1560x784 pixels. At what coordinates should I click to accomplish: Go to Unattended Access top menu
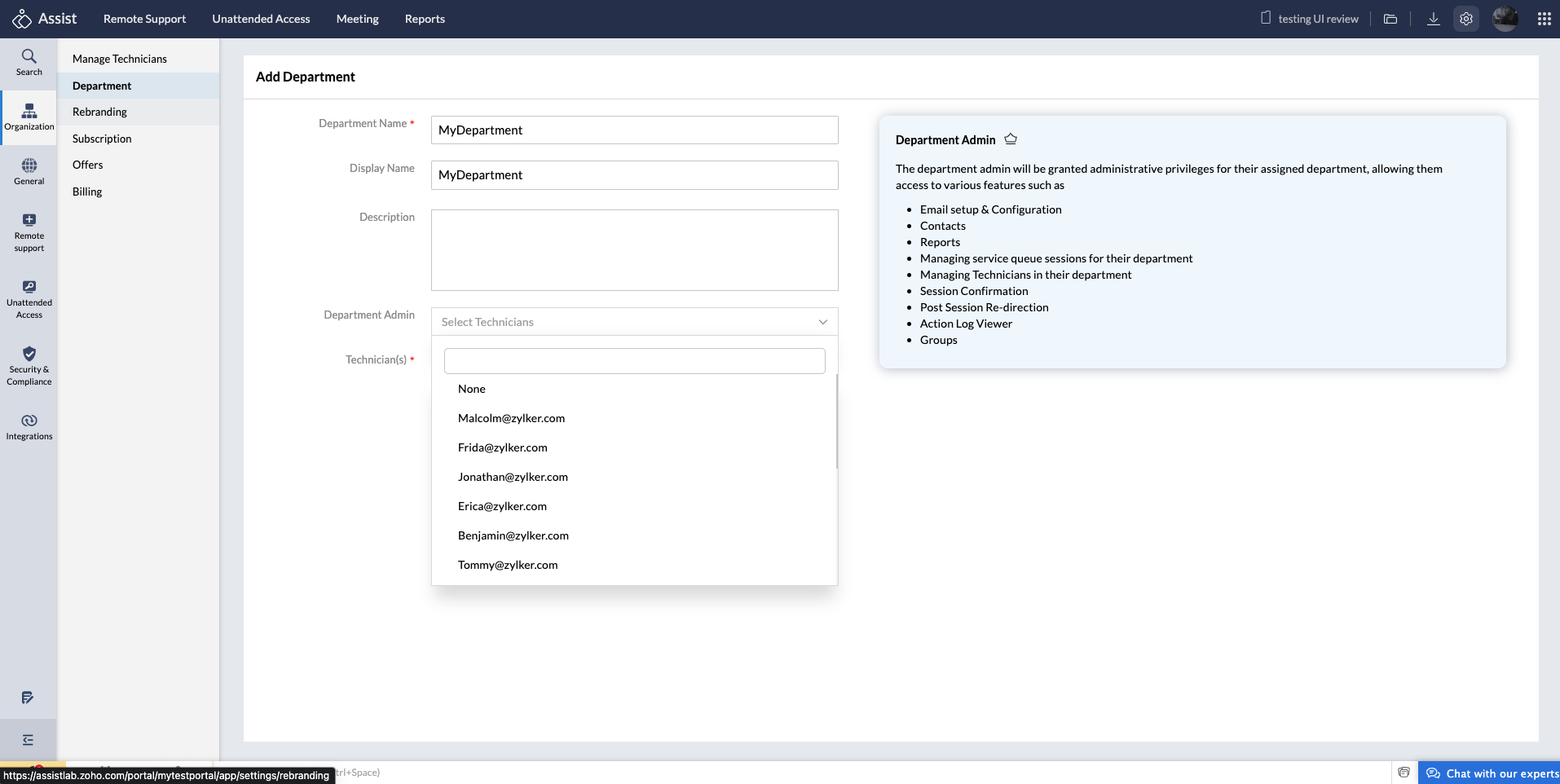pyautogui.click(x=261, y=19)
